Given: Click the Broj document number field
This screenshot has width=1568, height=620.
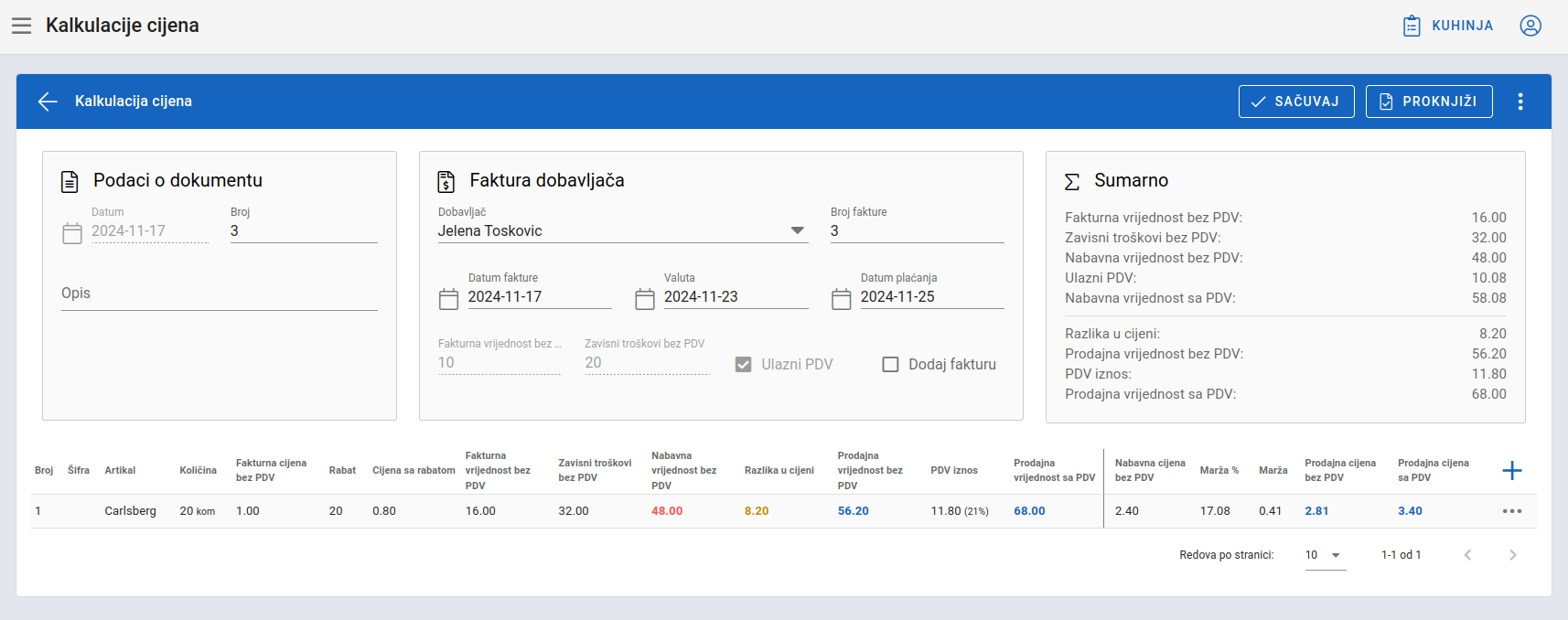Looking at the screenshot, I should [304, 231].
